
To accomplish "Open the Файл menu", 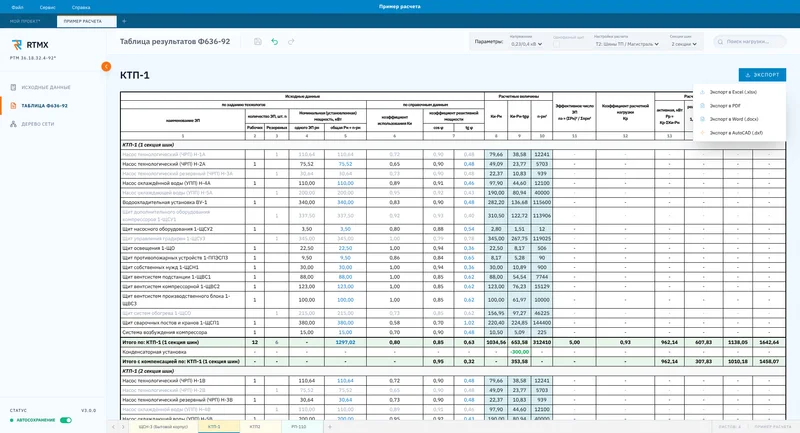I will pos(17,7).
